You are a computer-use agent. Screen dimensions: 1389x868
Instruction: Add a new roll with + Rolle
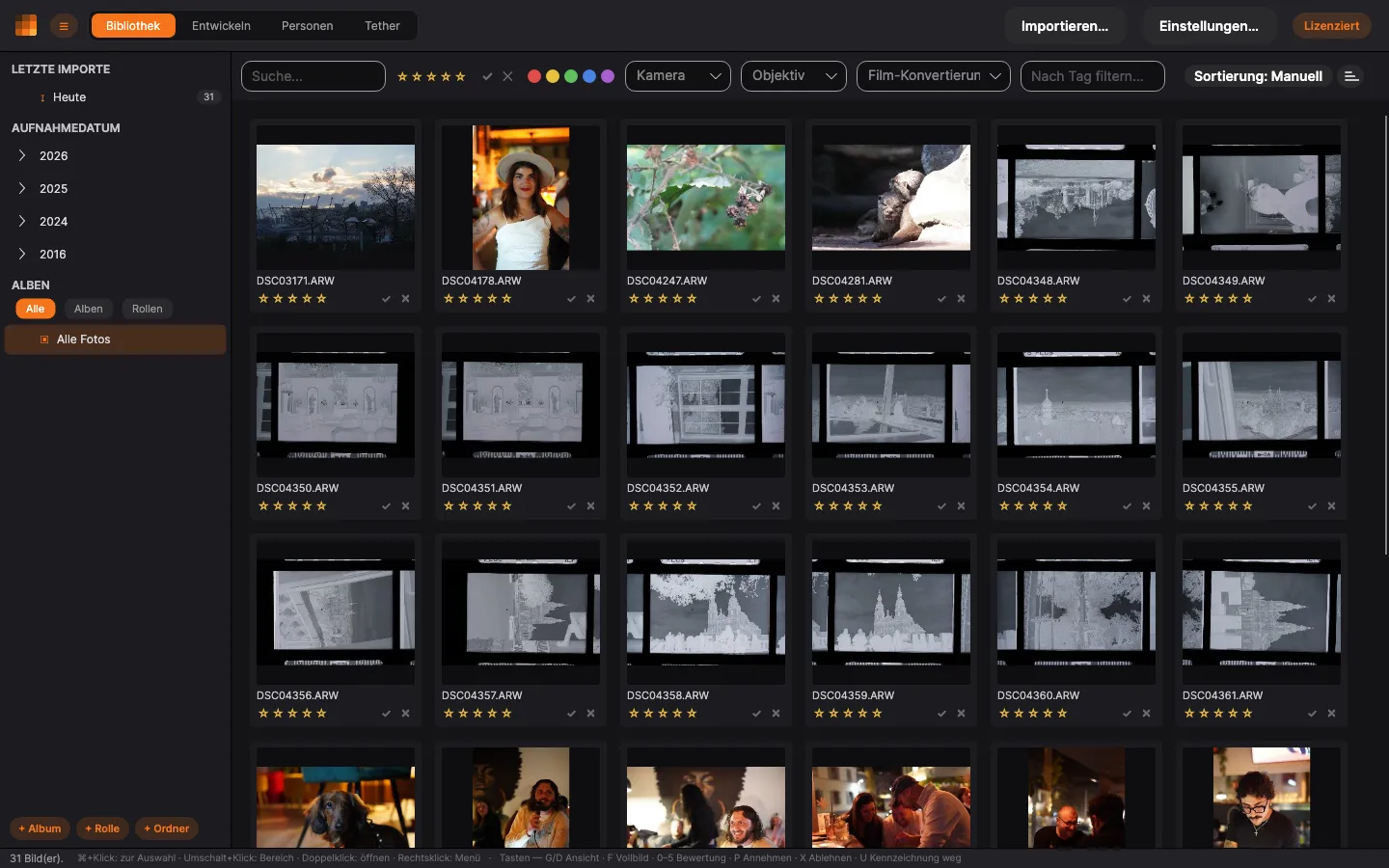tap(102, 828)
